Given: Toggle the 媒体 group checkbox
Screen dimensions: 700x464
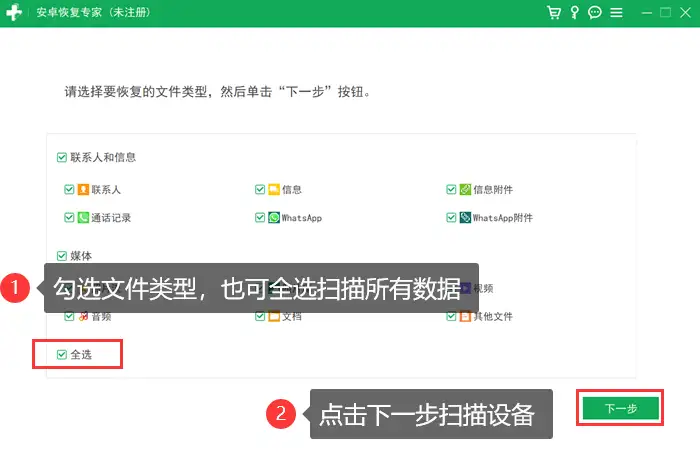Looking at the screenshot, I should point(62,256).
